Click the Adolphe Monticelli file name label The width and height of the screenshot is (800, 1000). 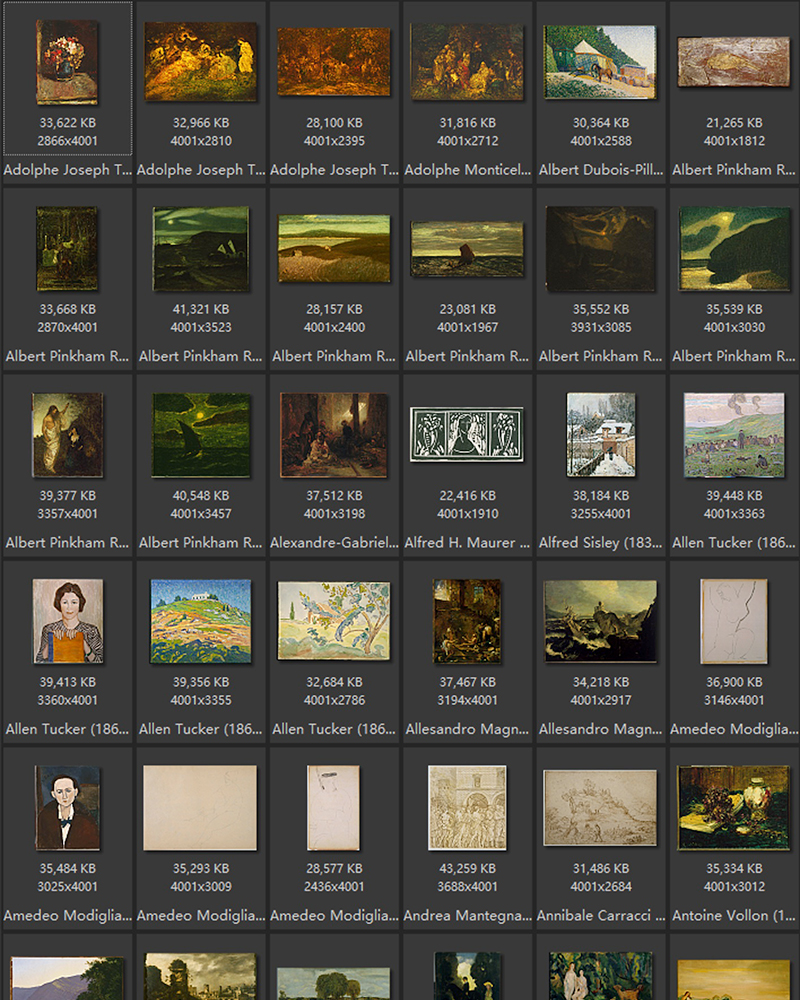pos(467,170)
